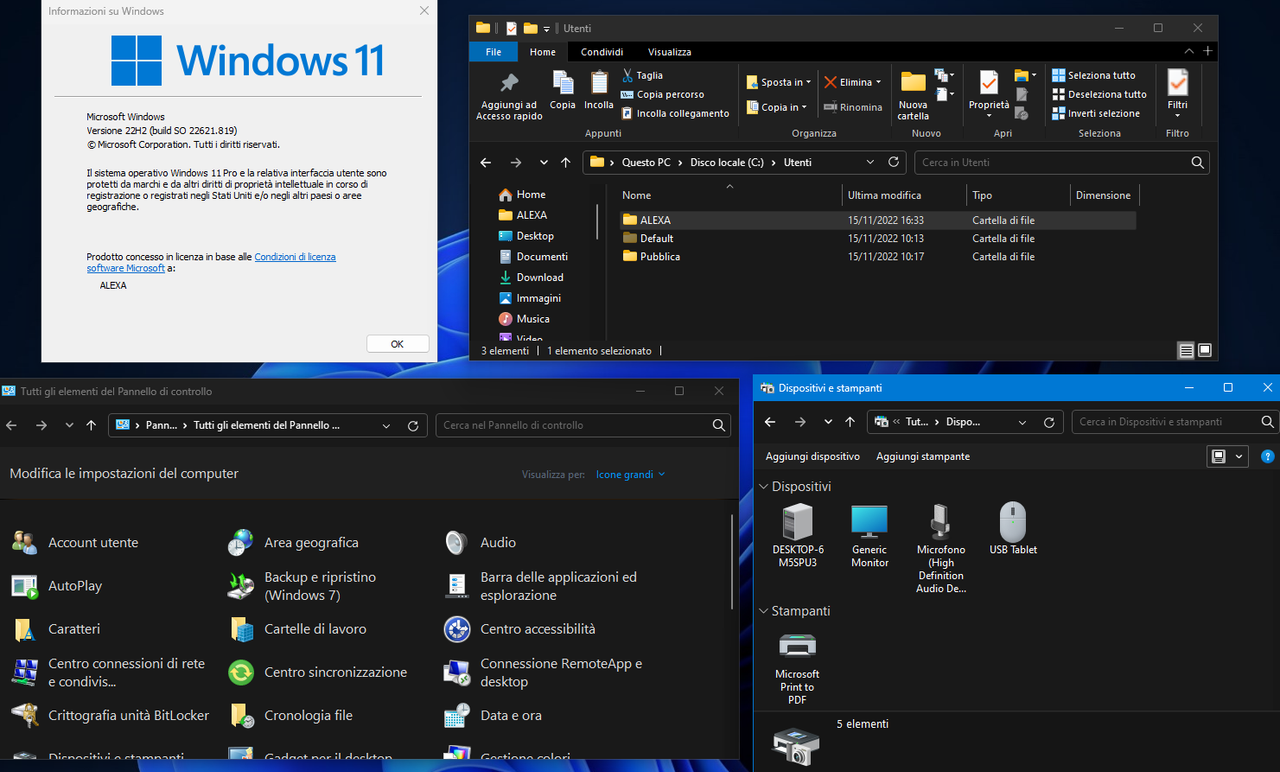The image size is (1280, 772).
Task: Switch to the Home ribbon tab
Action: click(543, 52)
